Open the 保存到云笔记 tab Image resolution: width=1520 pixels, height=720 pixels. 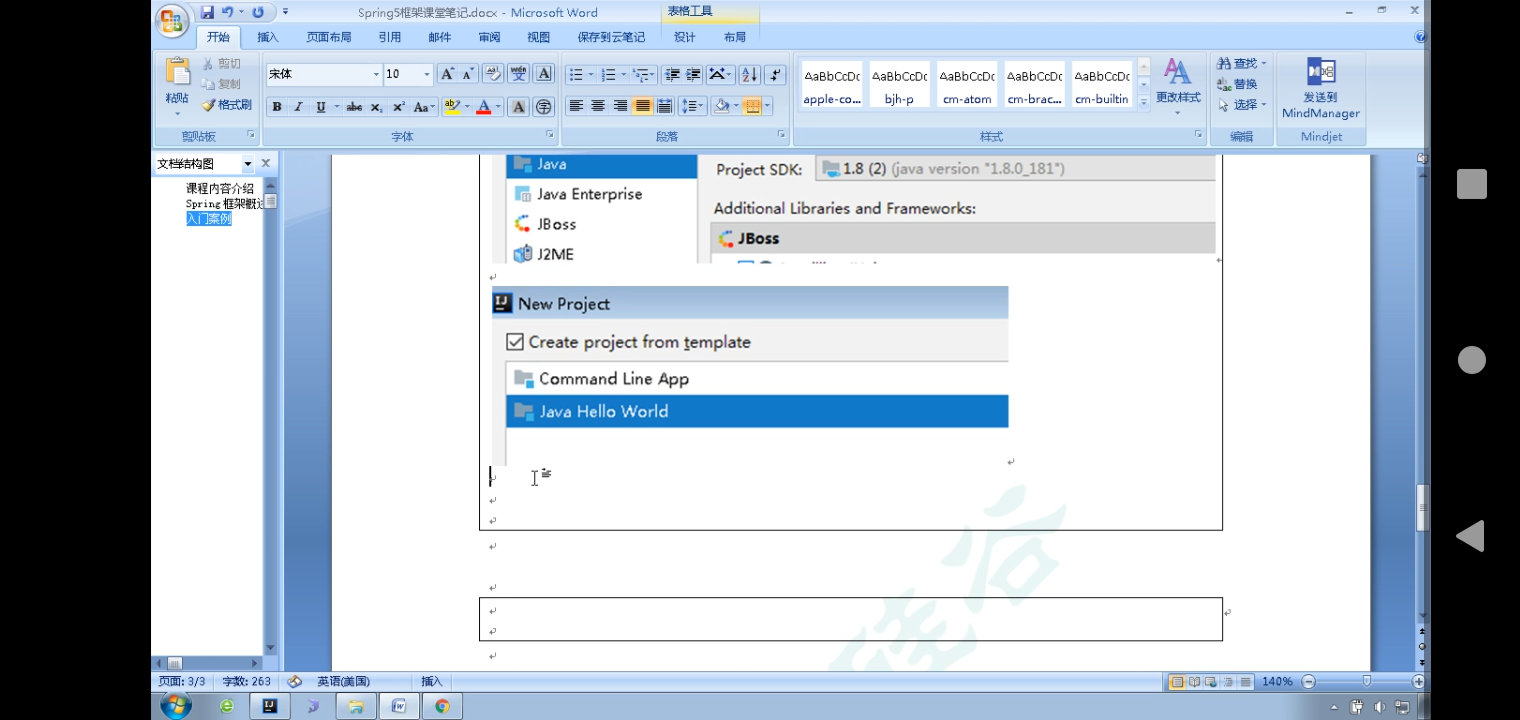point(611,37)
